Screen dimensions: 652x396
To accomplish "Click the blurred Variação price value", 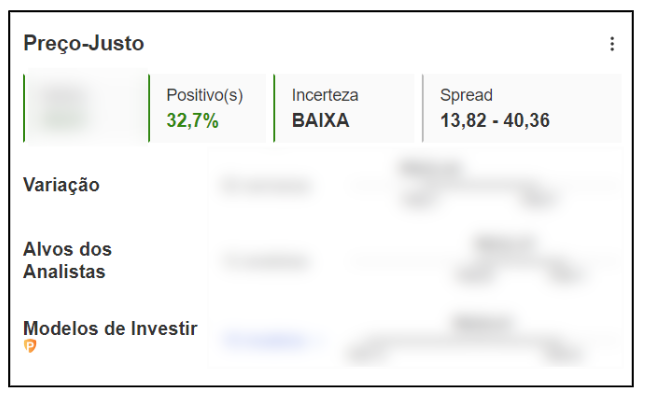I will click(x=266, y=185).
